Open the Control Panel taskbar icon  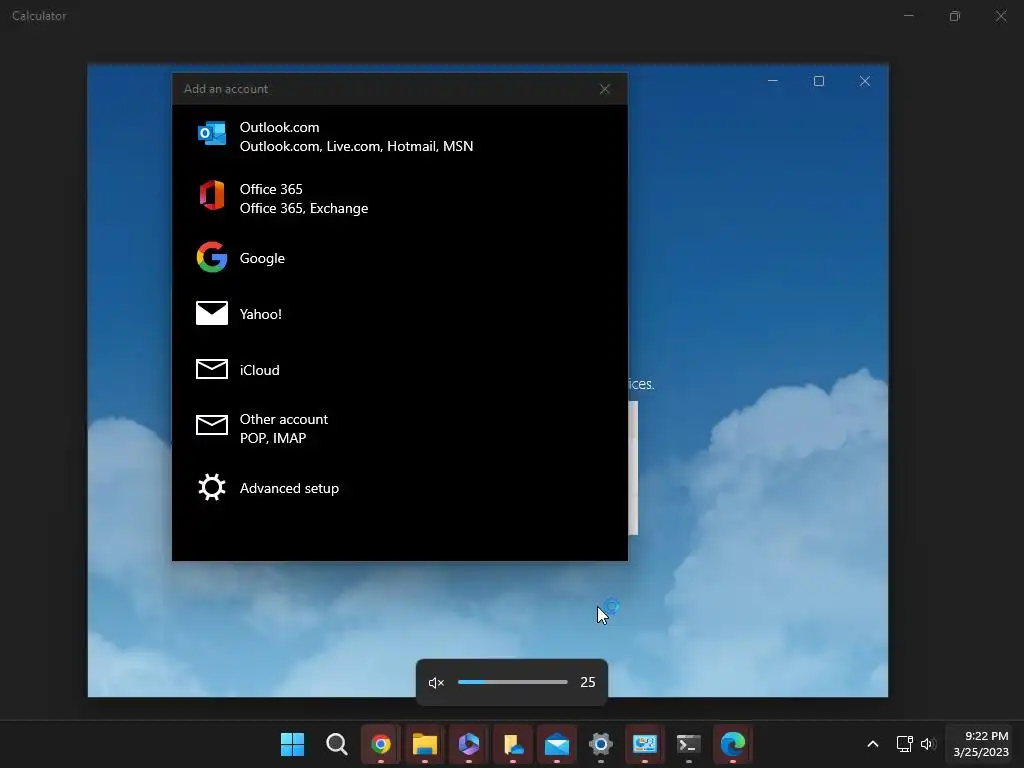[x=645, y=744]
